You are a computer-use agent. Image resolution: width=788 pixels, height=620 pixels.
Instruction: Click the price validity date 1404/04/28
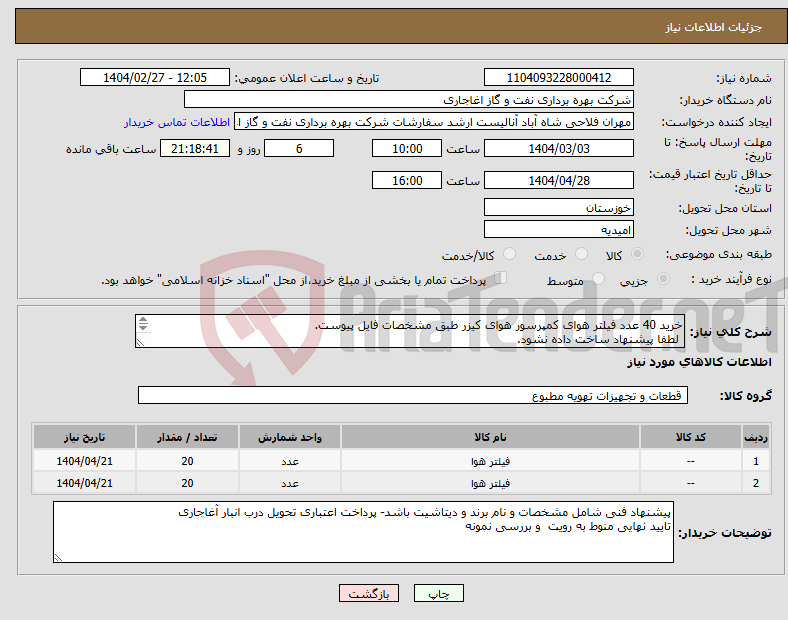[558, 180]
